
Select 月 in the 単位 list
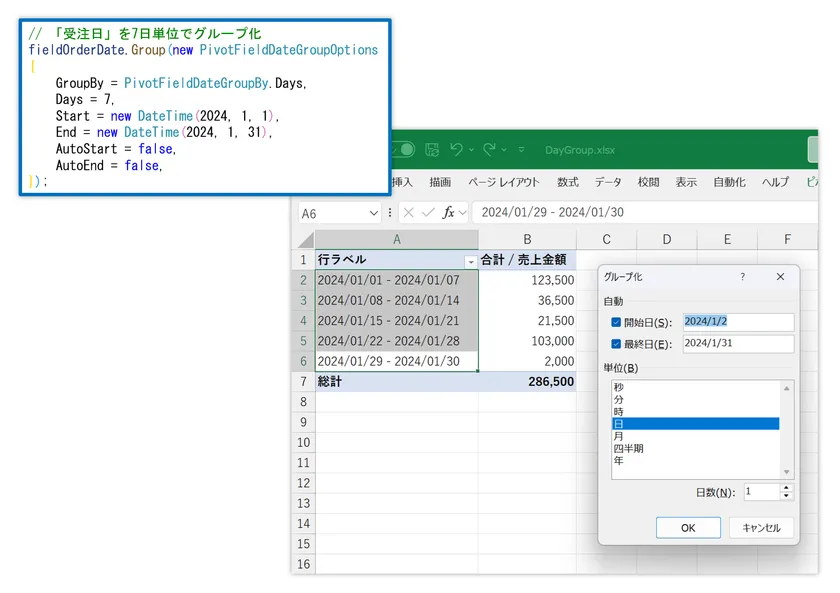(695, 436)
